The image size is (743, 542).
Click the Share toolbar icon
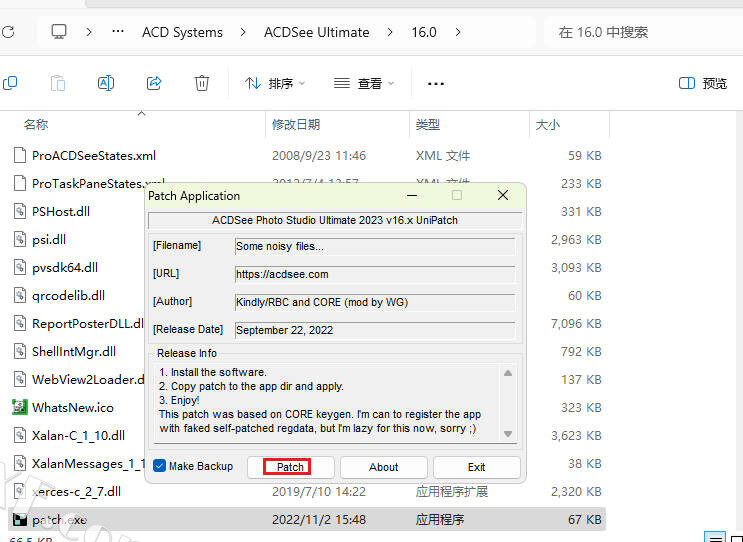pos(154,83)
